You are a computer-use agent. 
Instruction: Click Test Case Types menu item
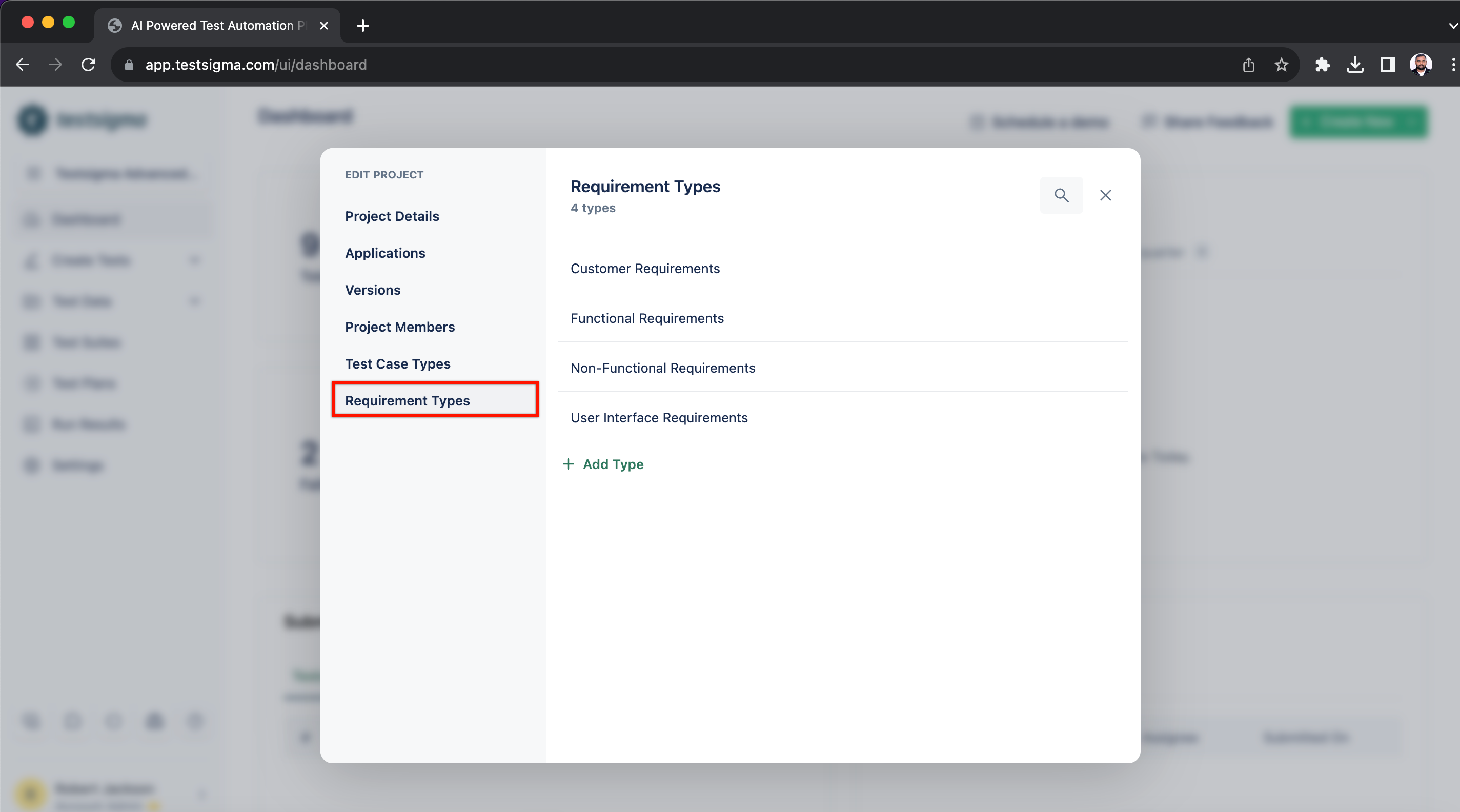tap(398, 363)
